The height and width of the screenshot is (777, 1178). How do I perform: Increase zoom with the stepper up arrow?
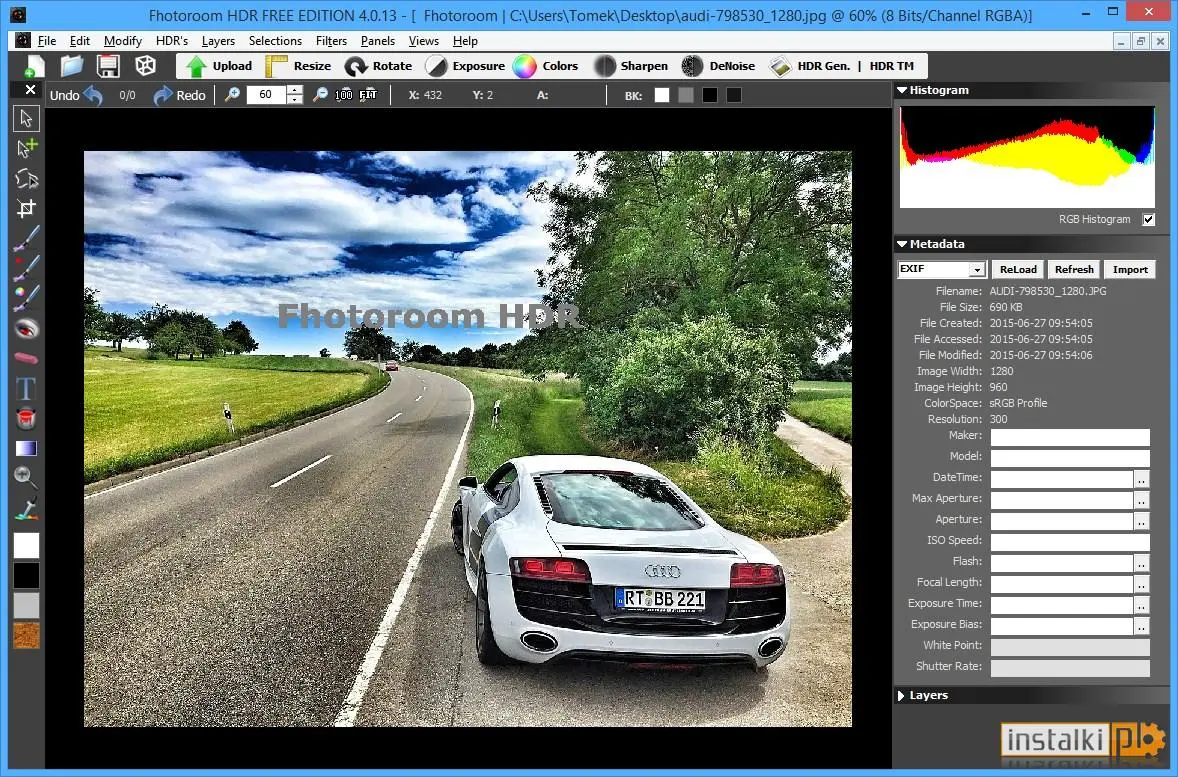click(x=294, y=90)
